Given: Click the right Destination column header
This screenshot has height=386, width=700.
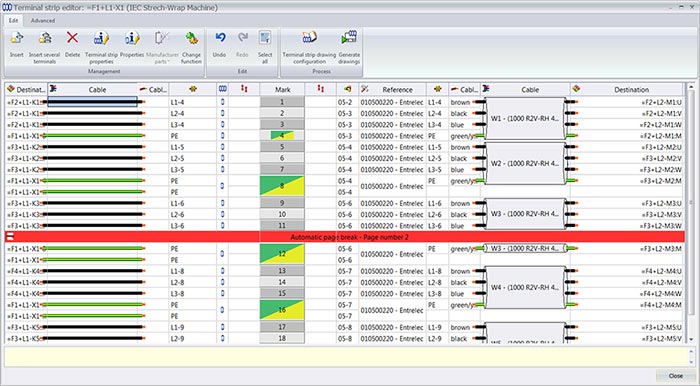Looking at the screenshot, I should (x=627, y=89).
